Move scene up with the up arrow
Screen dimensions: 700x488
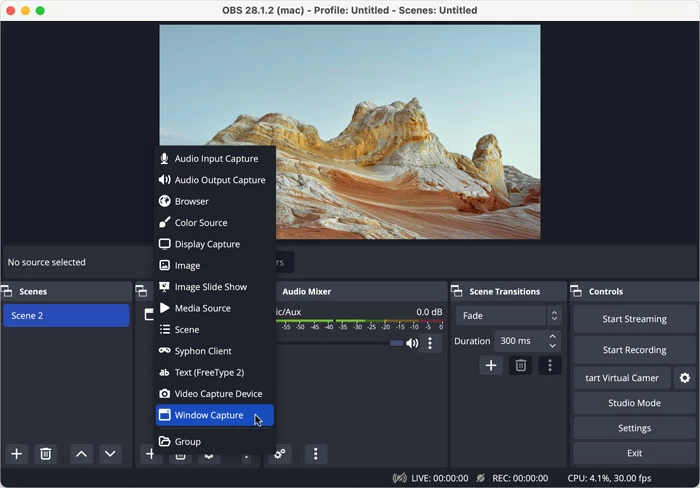tap(82, 454)
